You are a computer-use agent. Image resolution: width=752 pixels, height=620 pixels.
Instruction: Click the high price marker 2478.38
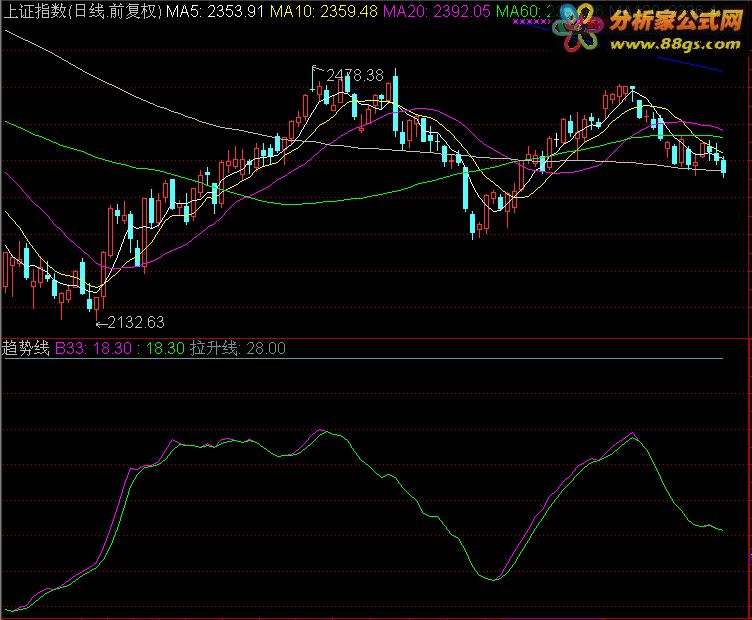(x=355, y=75)
